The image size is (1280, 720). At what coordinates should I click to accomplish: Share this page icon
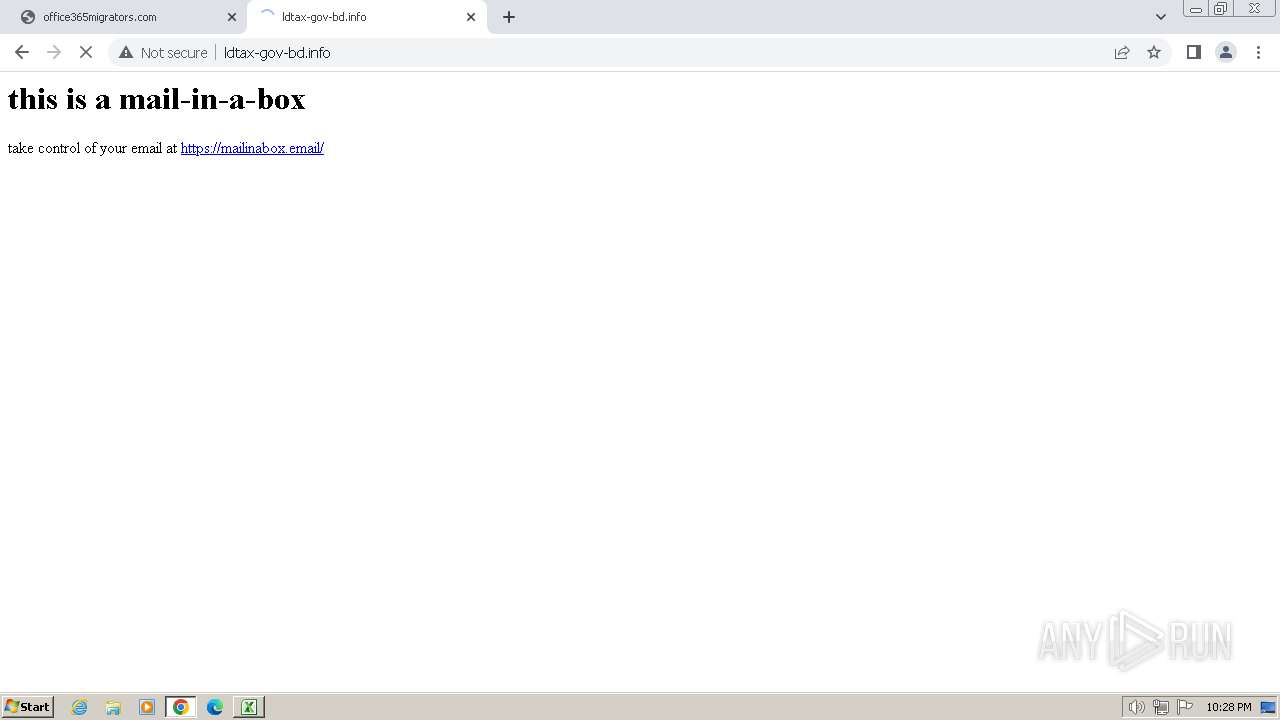tap(1122, 52)
